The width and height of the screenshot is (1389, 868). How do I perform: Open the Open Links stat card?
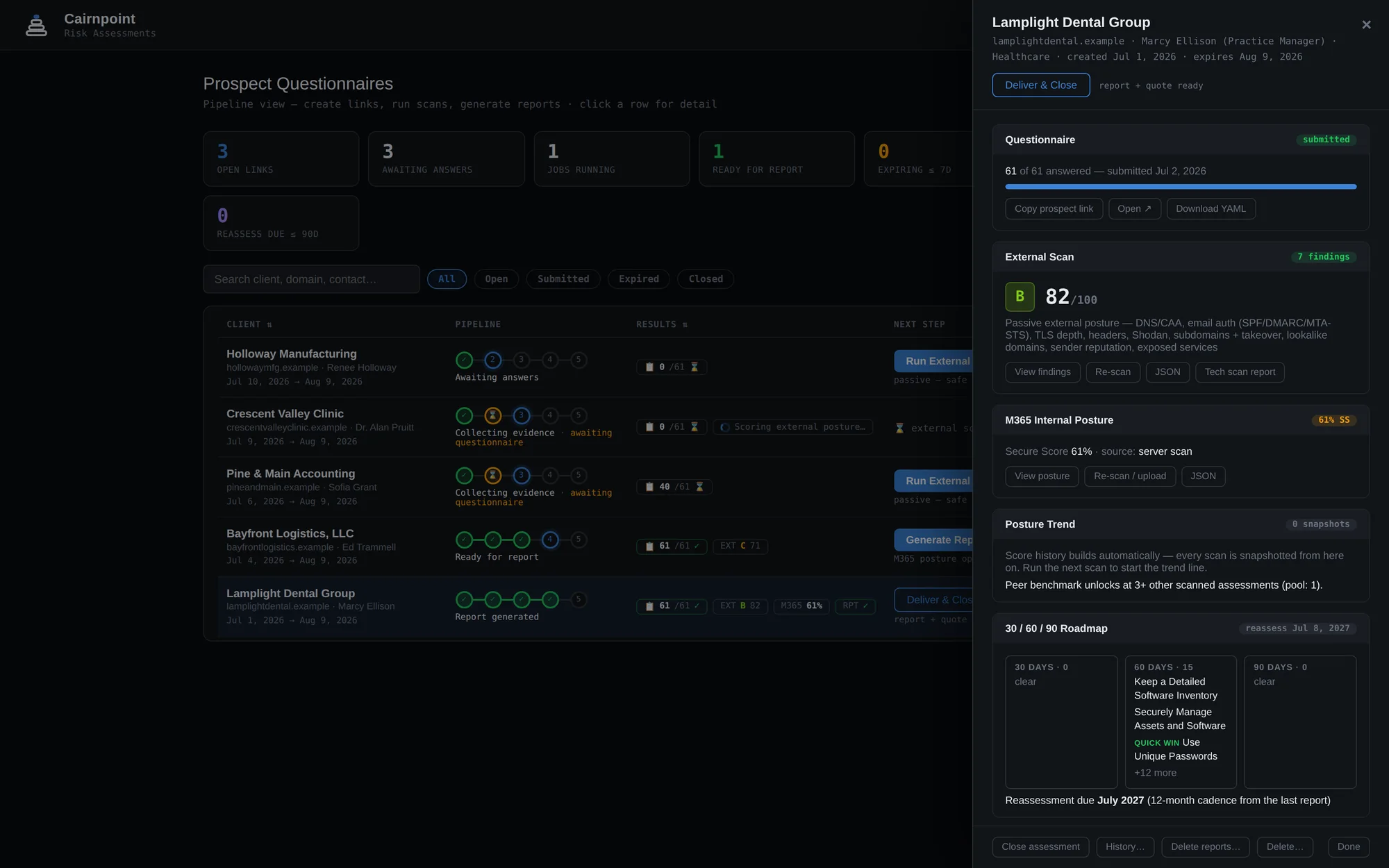pyautogui.click(x=281, y=159)
